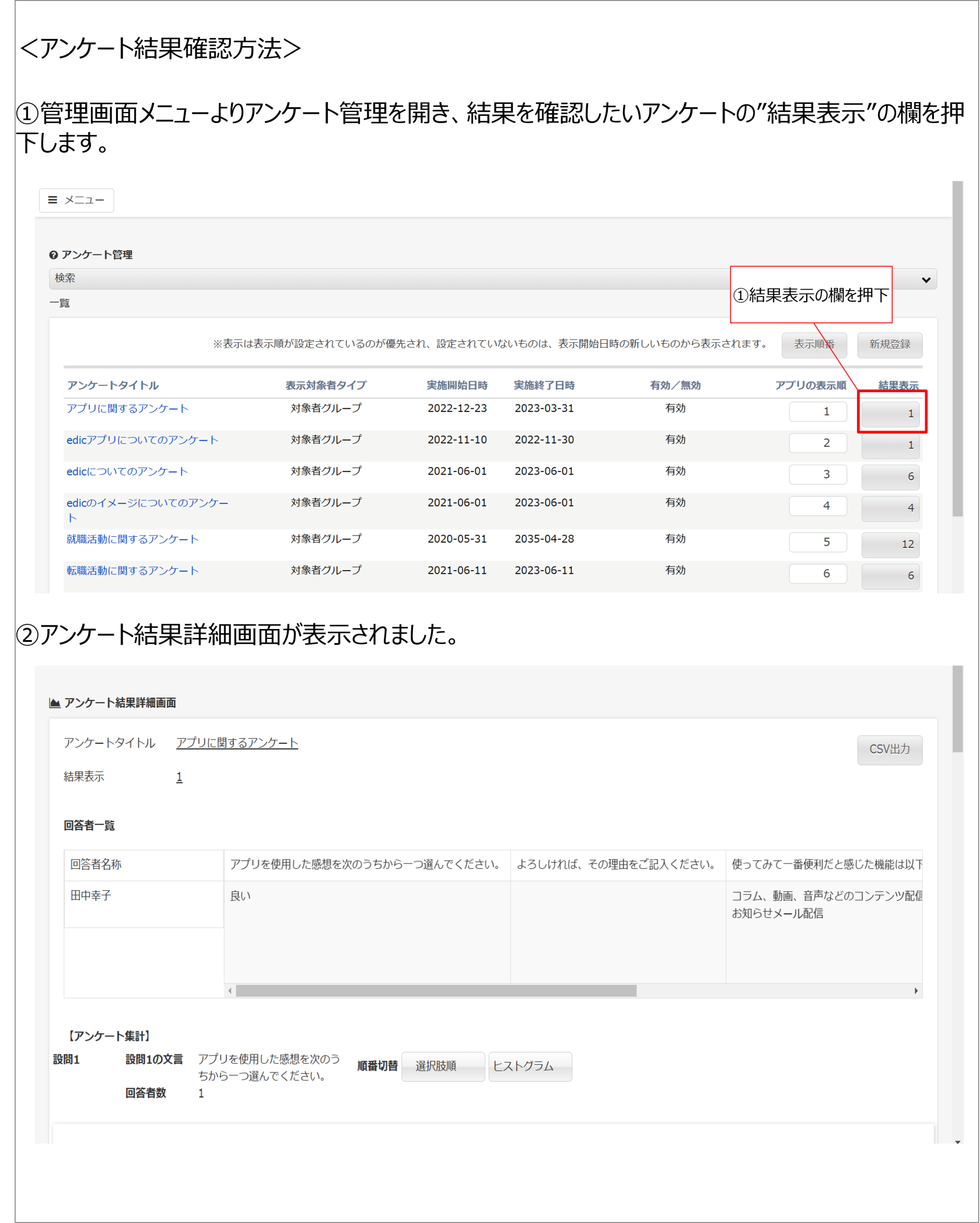Open edicアプリについてのアンケート link
980x1223 pixels.
pyautogui.click(x=142, y=440)
